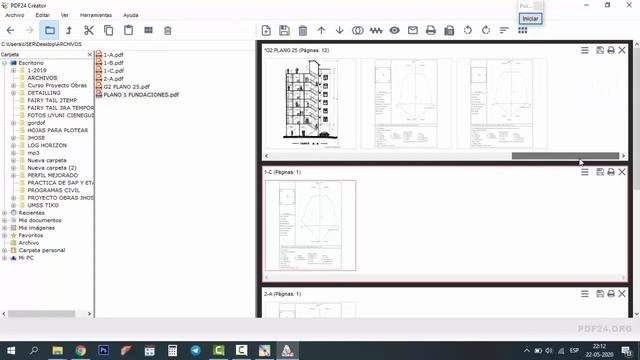
Task: Expand the DETAILLING folder
Action: pos(13,93)
